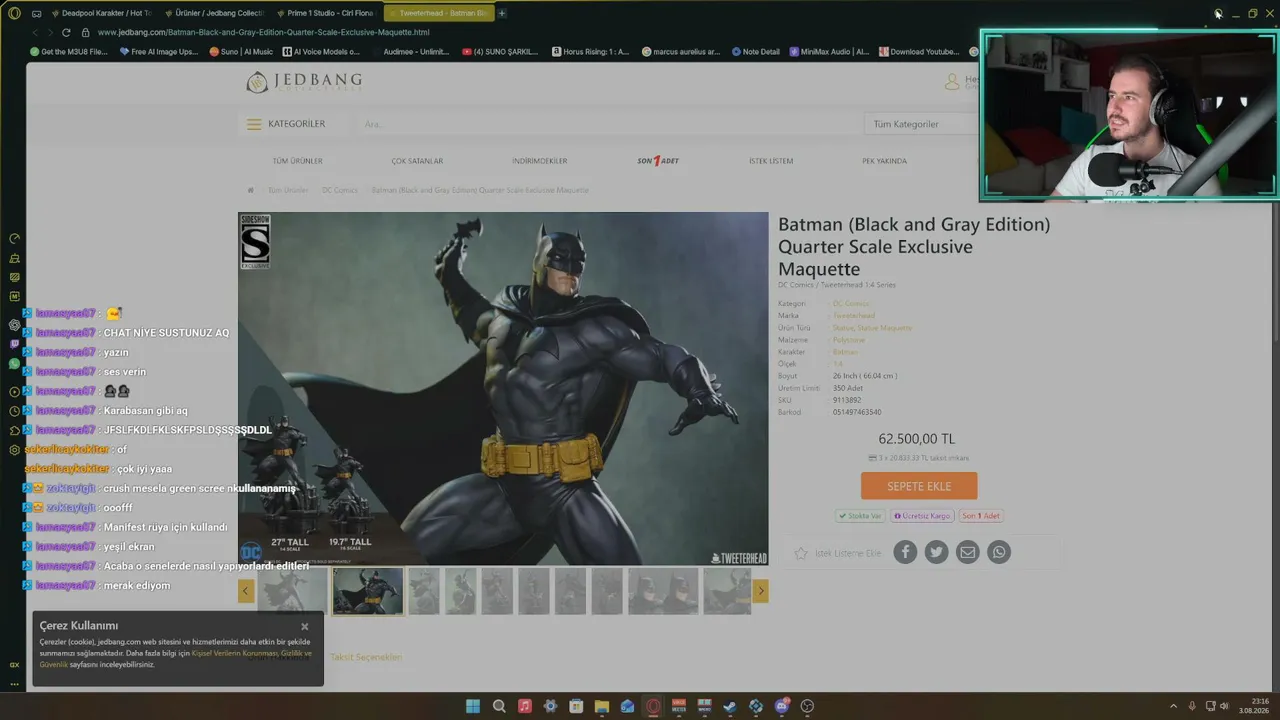Open Get the M3U8 File bookmark
The width and height of the screenshot is (1280, 720).
[x=69, y=52]
